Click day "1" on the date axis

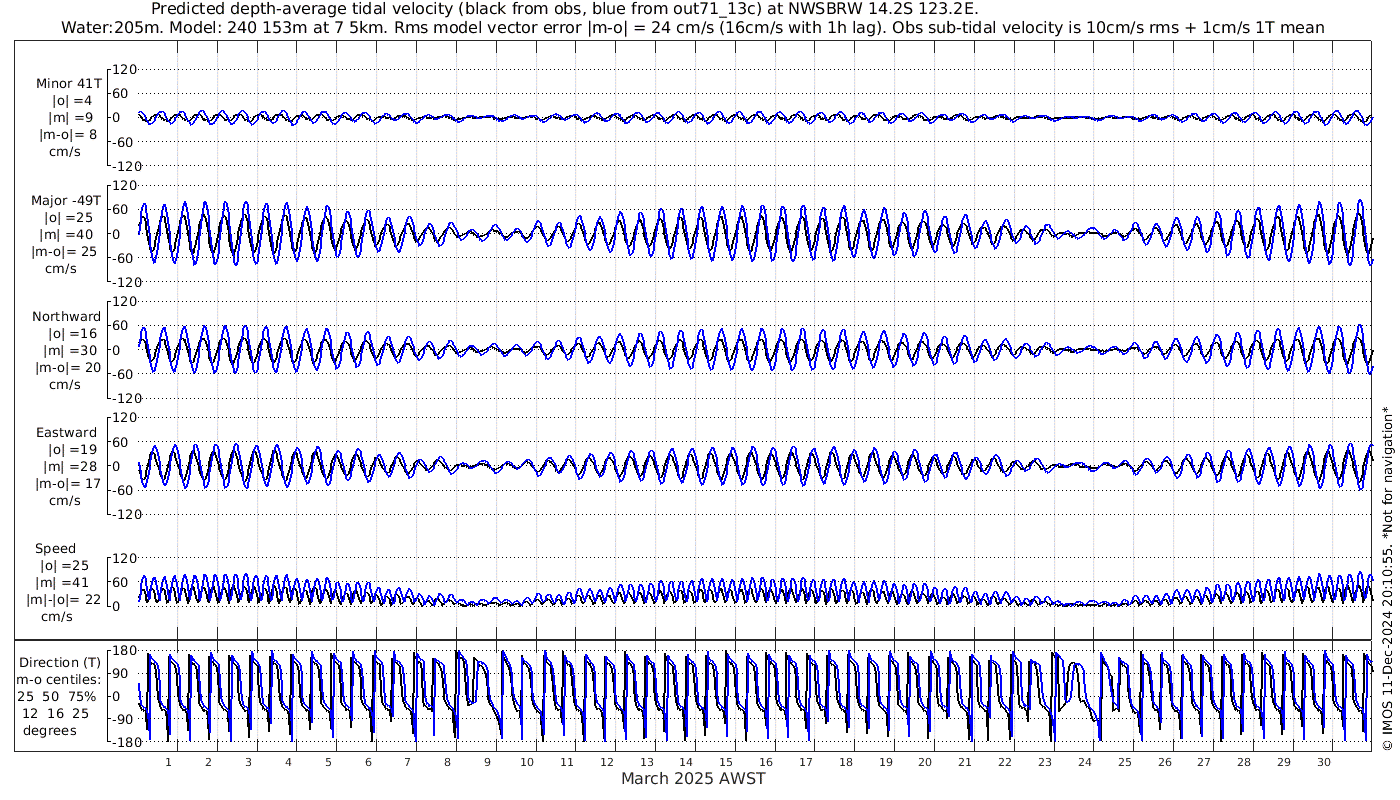(169, 762)
